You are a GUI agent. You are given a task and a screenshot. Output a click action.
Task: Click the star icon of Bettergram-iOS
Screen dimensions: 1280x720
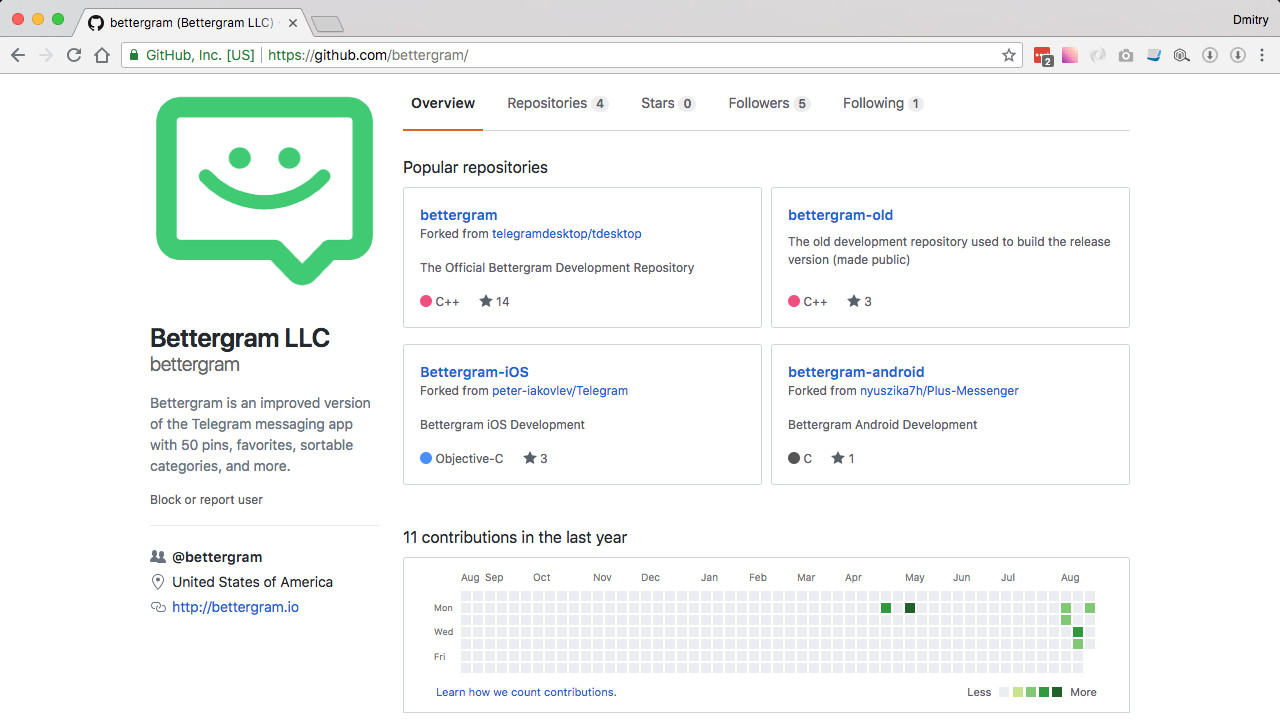tap(530, 458)
